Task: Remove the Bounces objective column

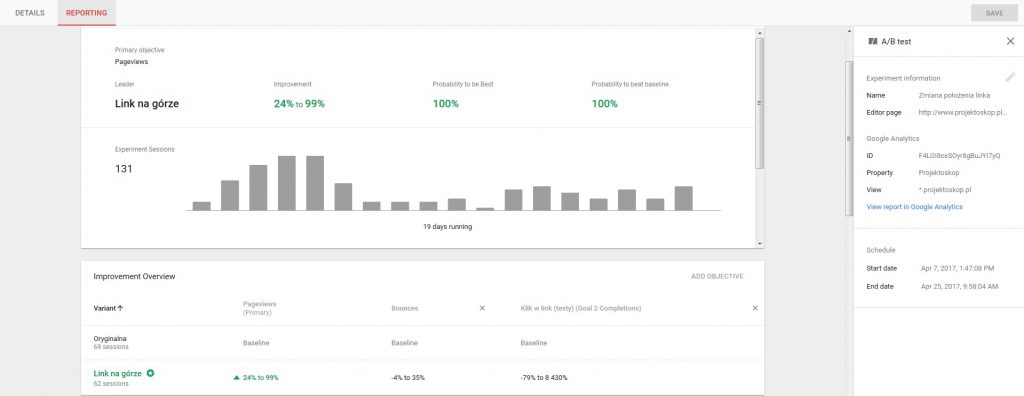Action: click(482, 308)
